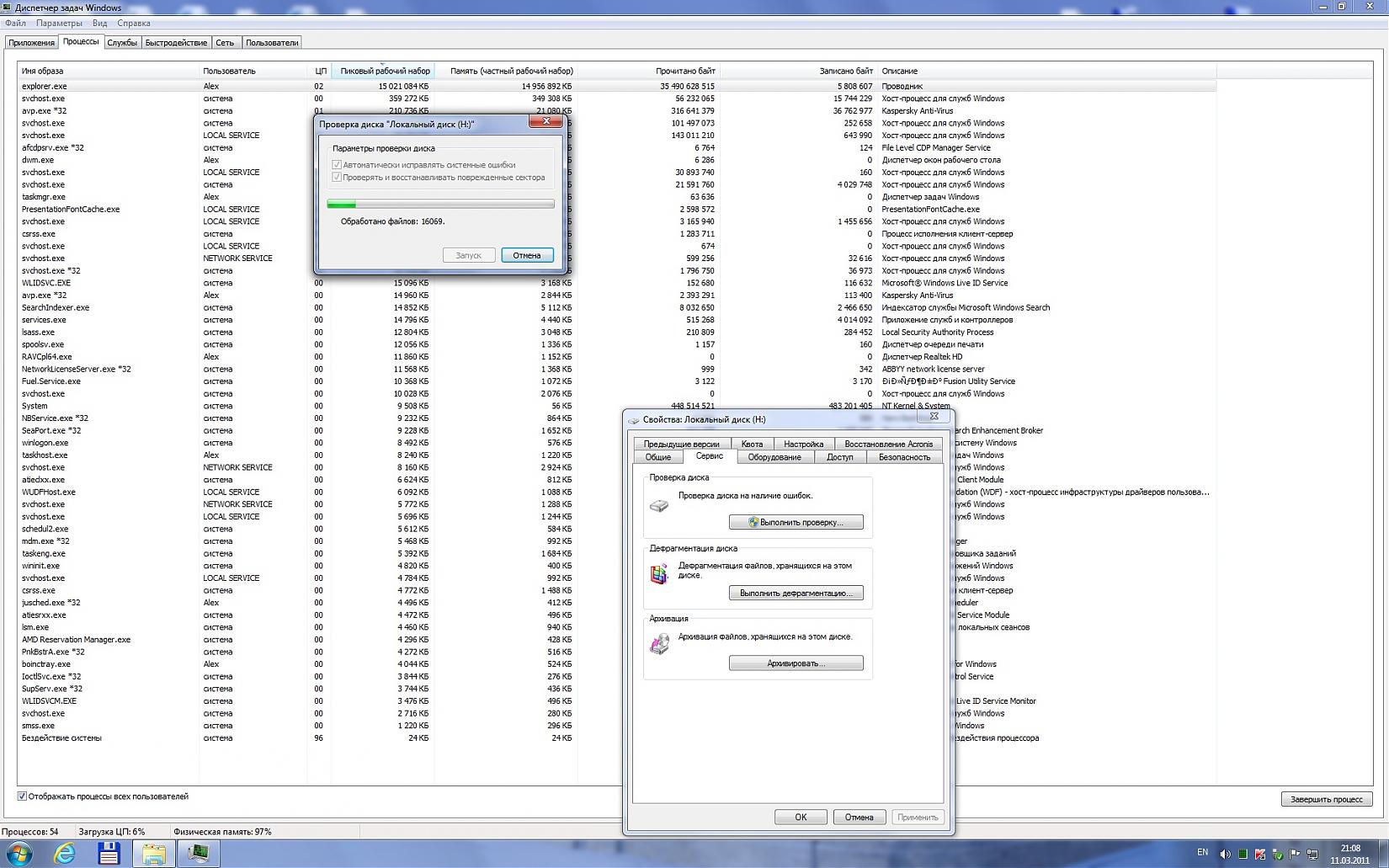Open Windows Explorer folder taskbar icon
Viewport: 1389px width, 868px height.
(153, 853)
